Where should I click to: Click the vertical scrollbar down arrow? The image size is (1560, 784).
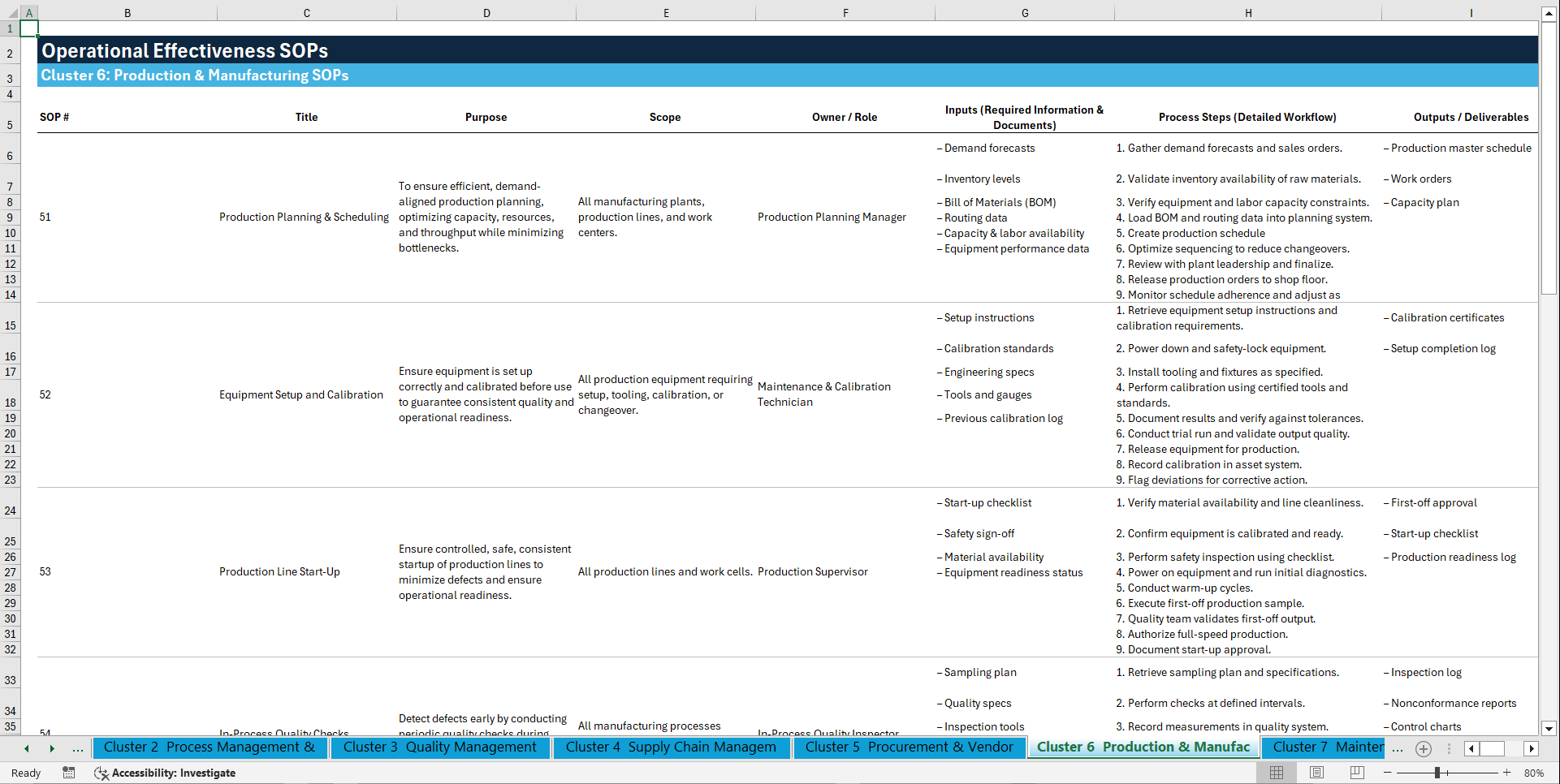pyautogui.click(x=1549, y=729)
